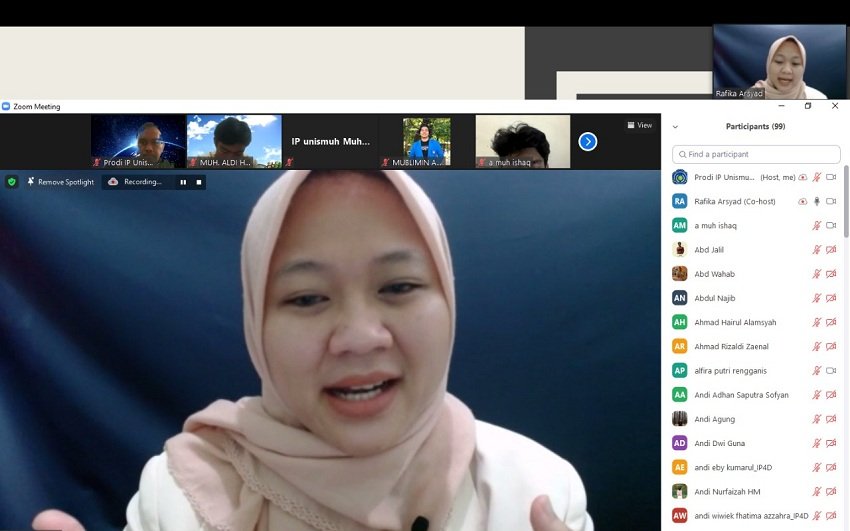The image size is (850, 531).
Task: Click andi eby kumarul_IP4D's camera icon
Action: (831, 467)
